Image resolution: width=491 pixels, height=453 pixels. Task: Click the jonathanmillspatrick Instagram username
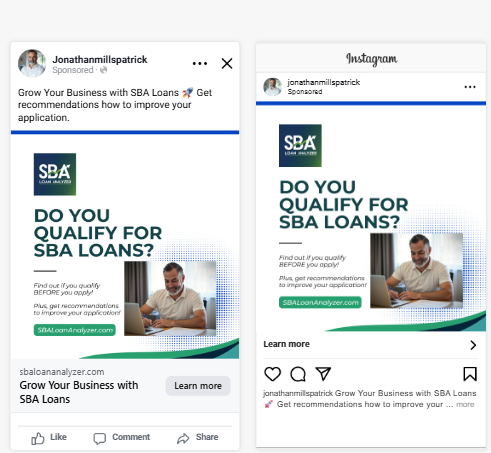pyautogui.click(x=324, y=82)
